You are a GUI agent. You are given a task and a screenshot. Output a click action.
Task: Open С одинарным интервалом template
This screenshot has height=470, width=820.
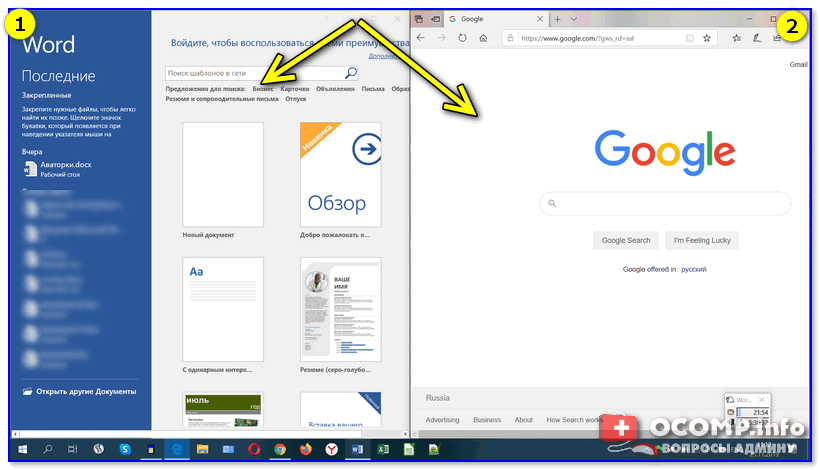pos(223,309)
